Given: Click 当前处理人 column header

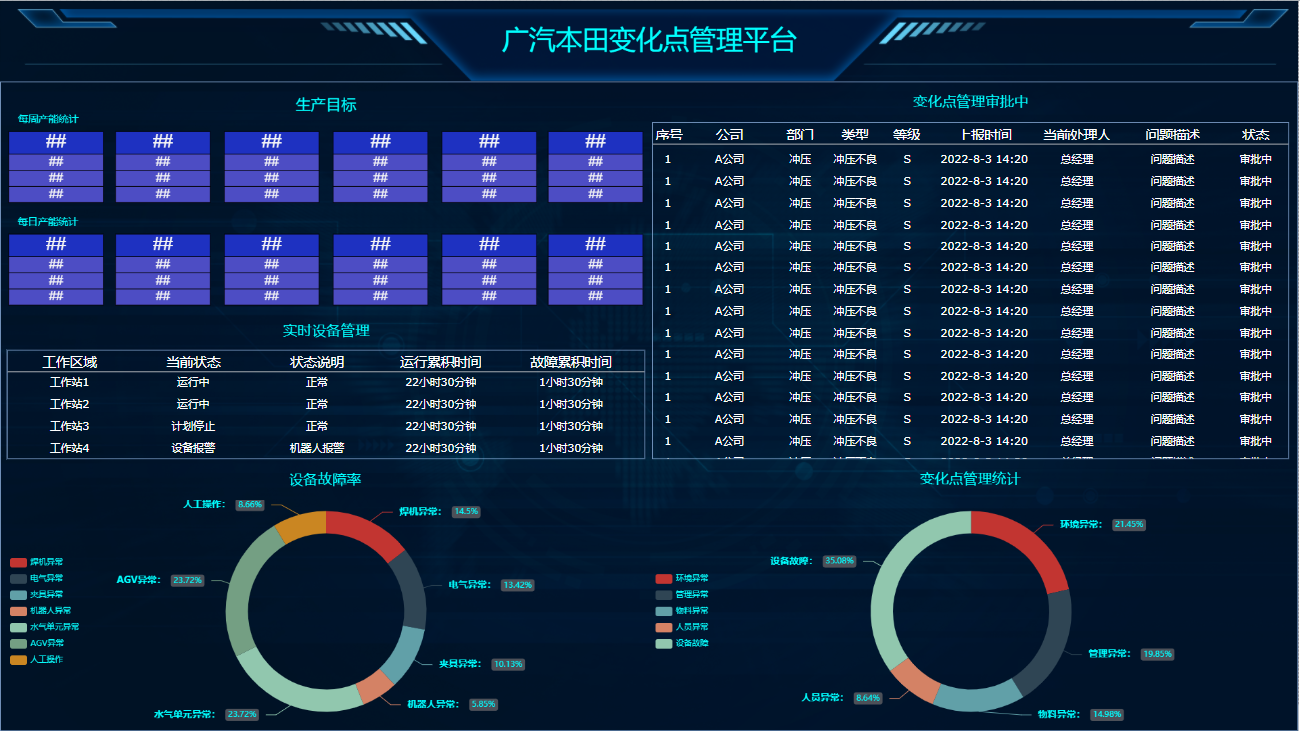Looking at the screenshot, I should click(x=1077, y=135).
